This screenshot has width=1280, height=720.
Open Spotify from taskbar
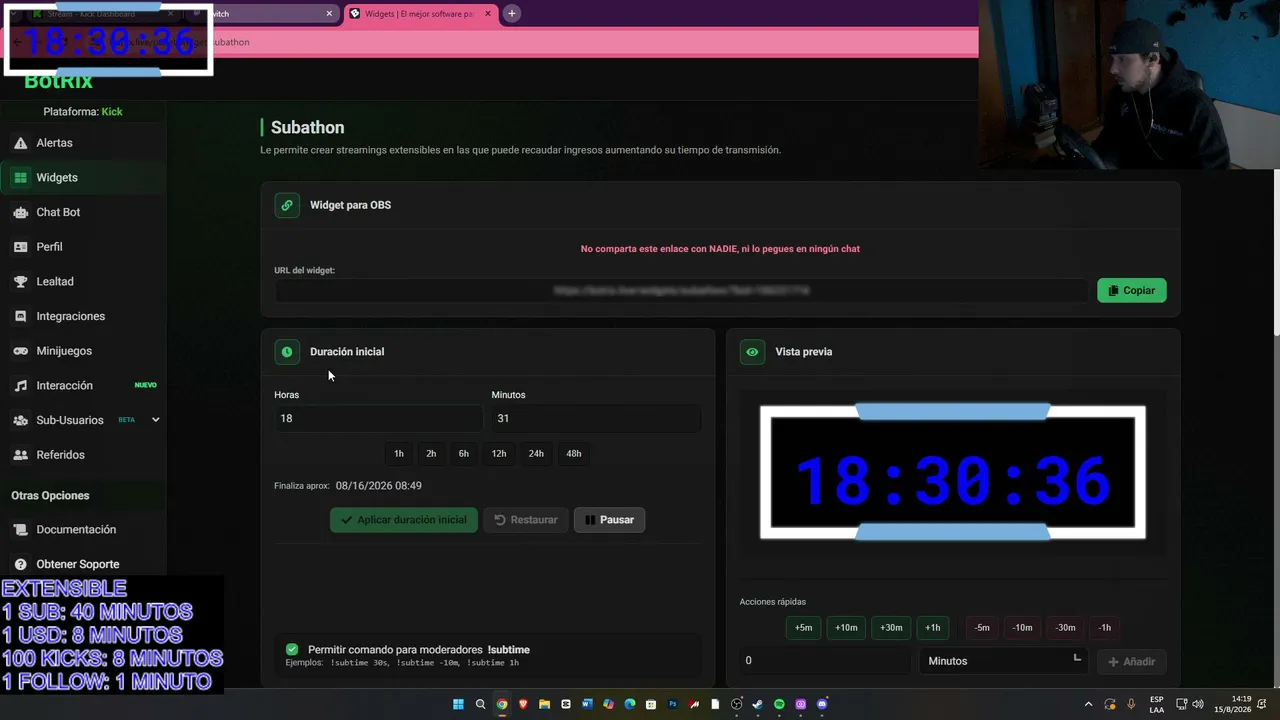[x=780, y=704]
